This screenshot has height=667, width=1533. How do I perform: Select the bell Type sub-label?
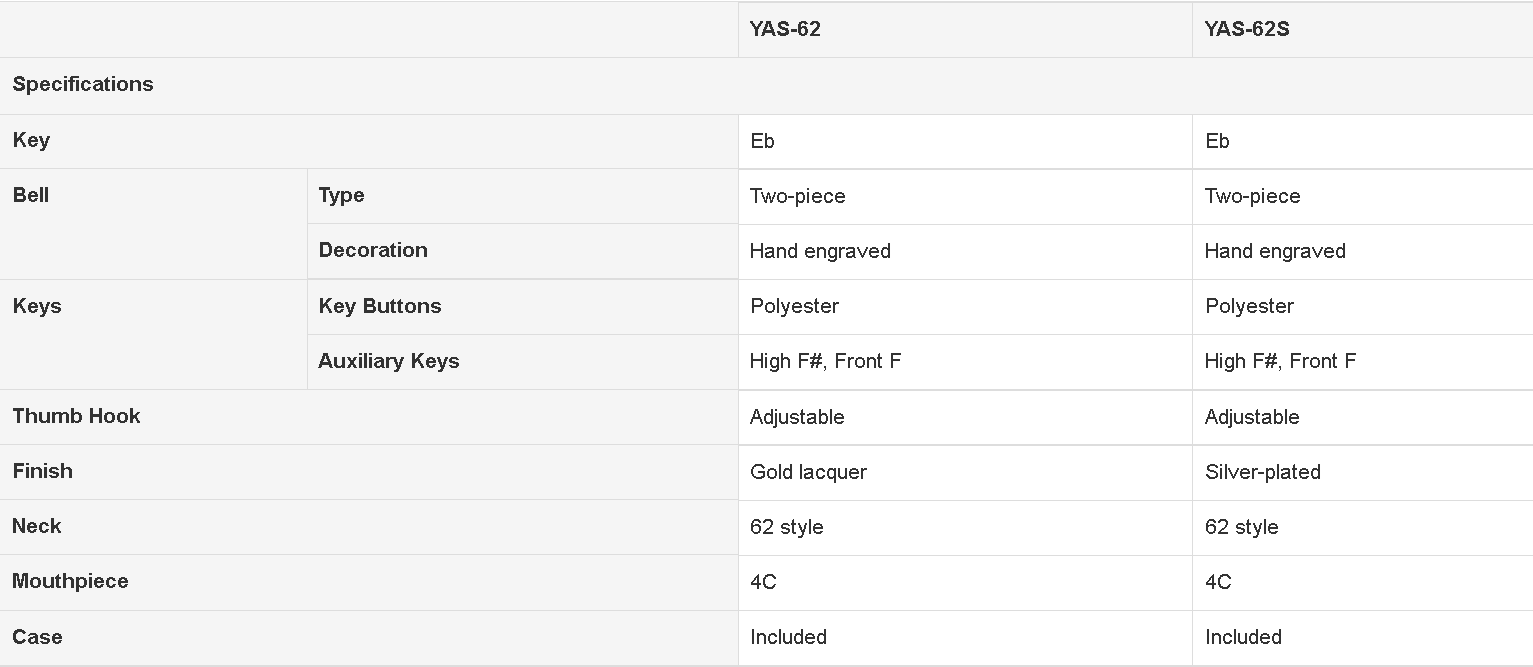click(x=341, y=195)
